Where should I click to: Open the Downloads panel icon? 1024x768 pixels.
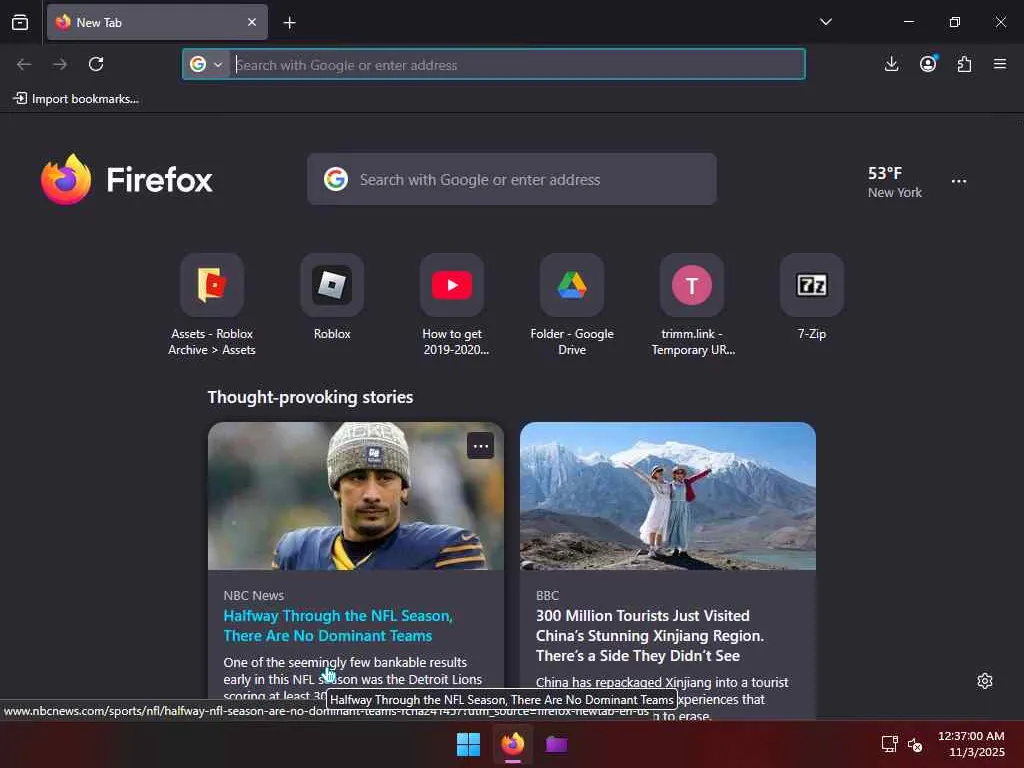[x=891, y=64]
